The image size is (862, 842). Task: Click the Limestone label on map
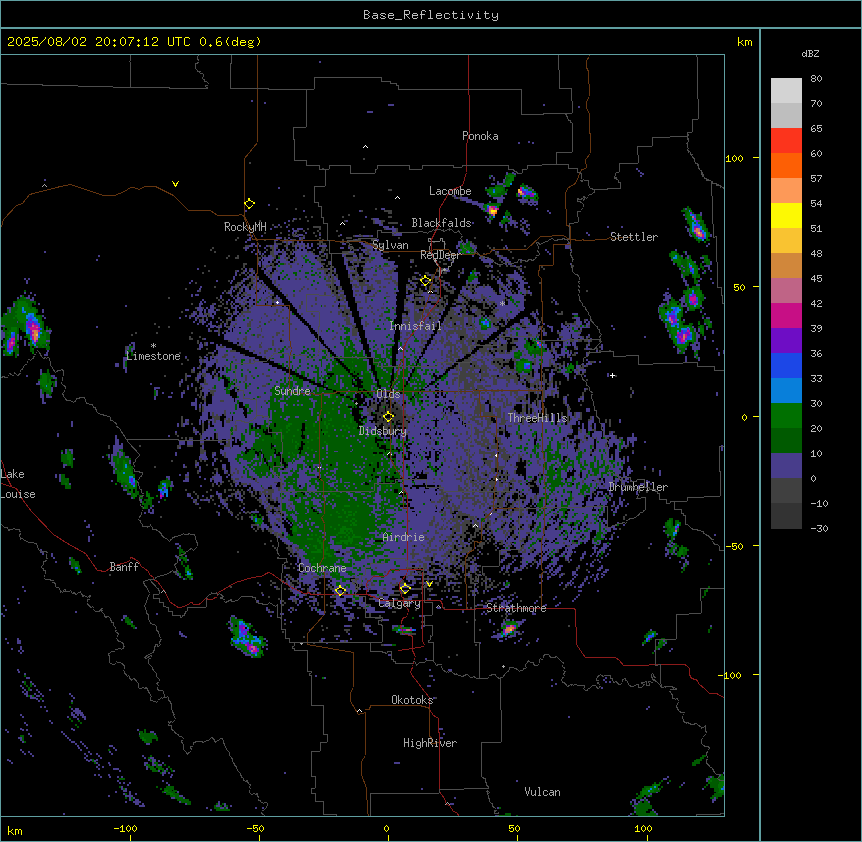153,356
